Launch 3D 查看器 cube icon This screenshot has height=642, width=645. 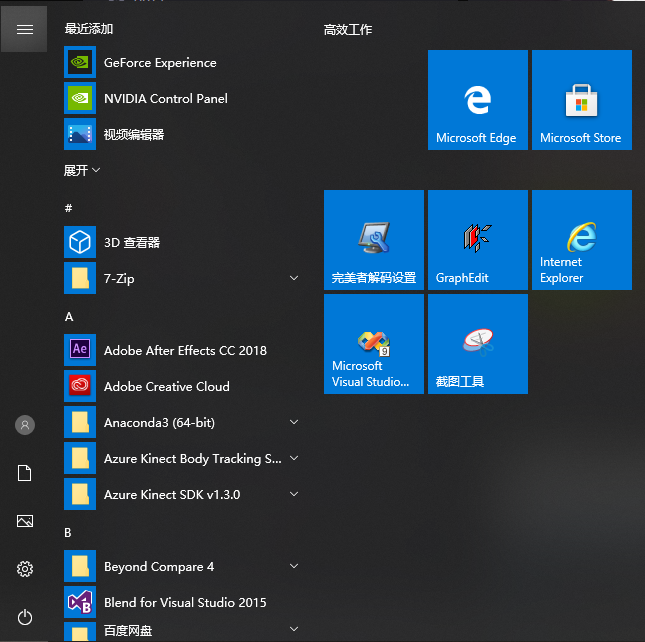point(80,242)
